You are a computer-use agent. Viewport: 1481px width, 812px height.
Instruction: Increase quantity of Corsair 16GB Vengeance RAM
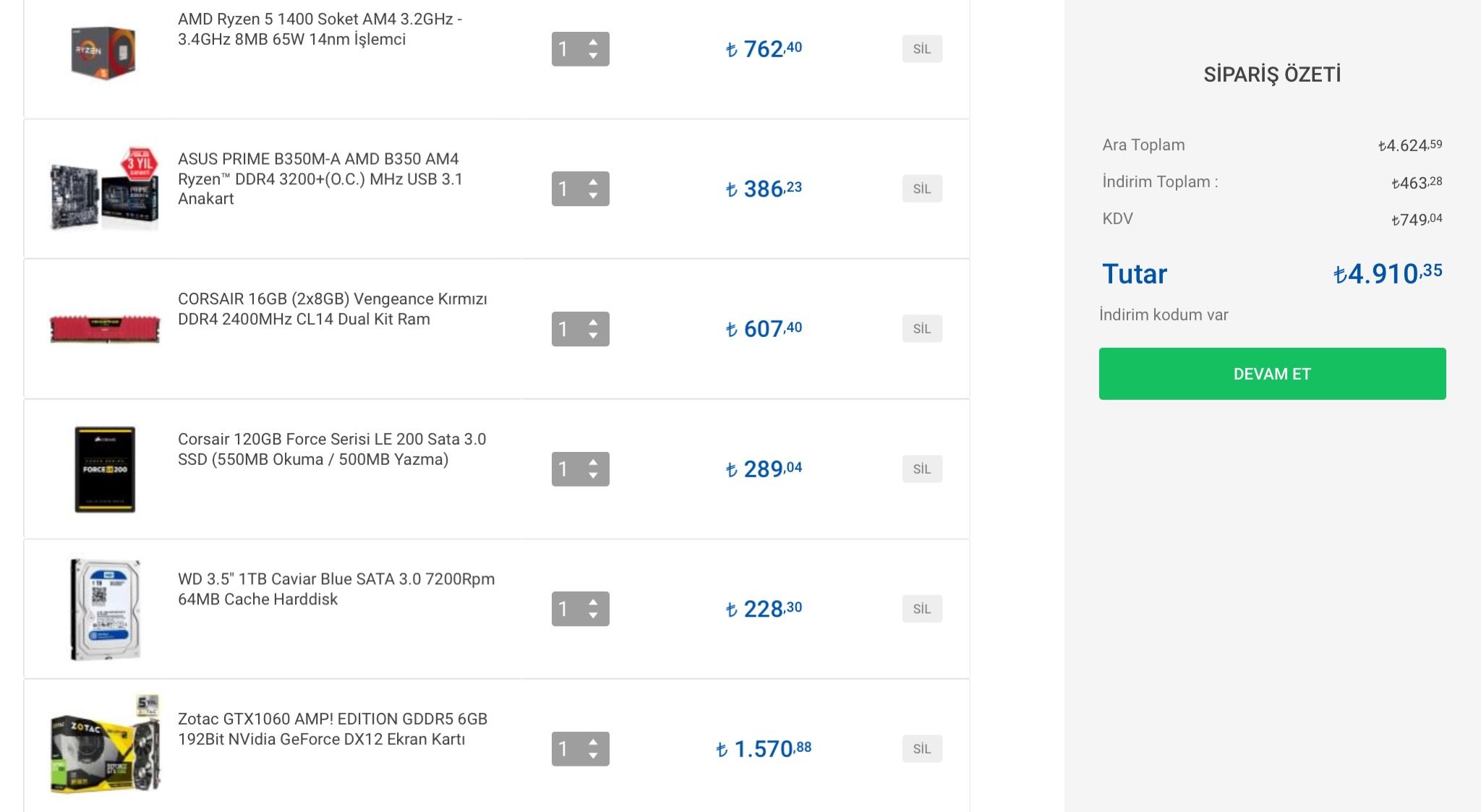[x=593, y=322]
